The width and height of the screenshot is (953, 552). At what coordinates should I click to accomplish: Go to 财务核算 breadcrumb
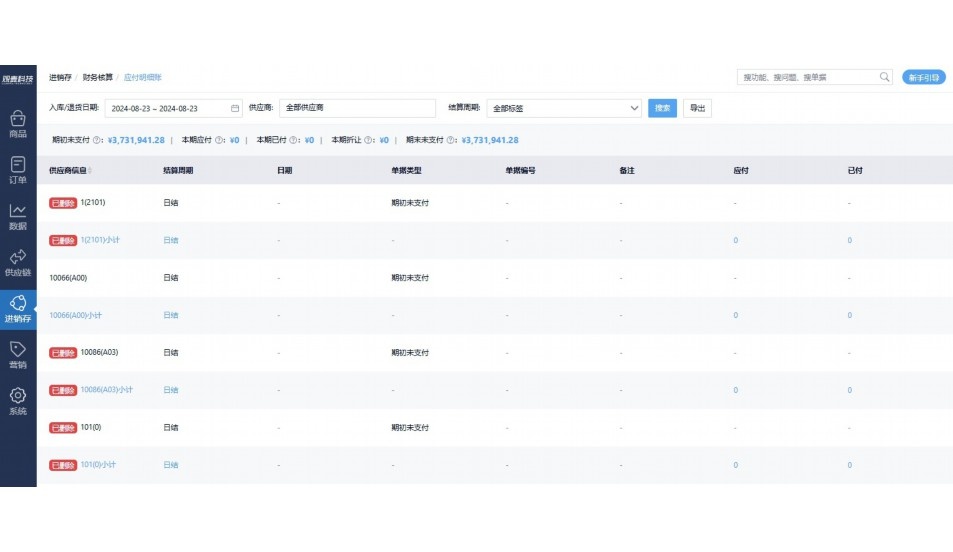click(x=97, y=77)
